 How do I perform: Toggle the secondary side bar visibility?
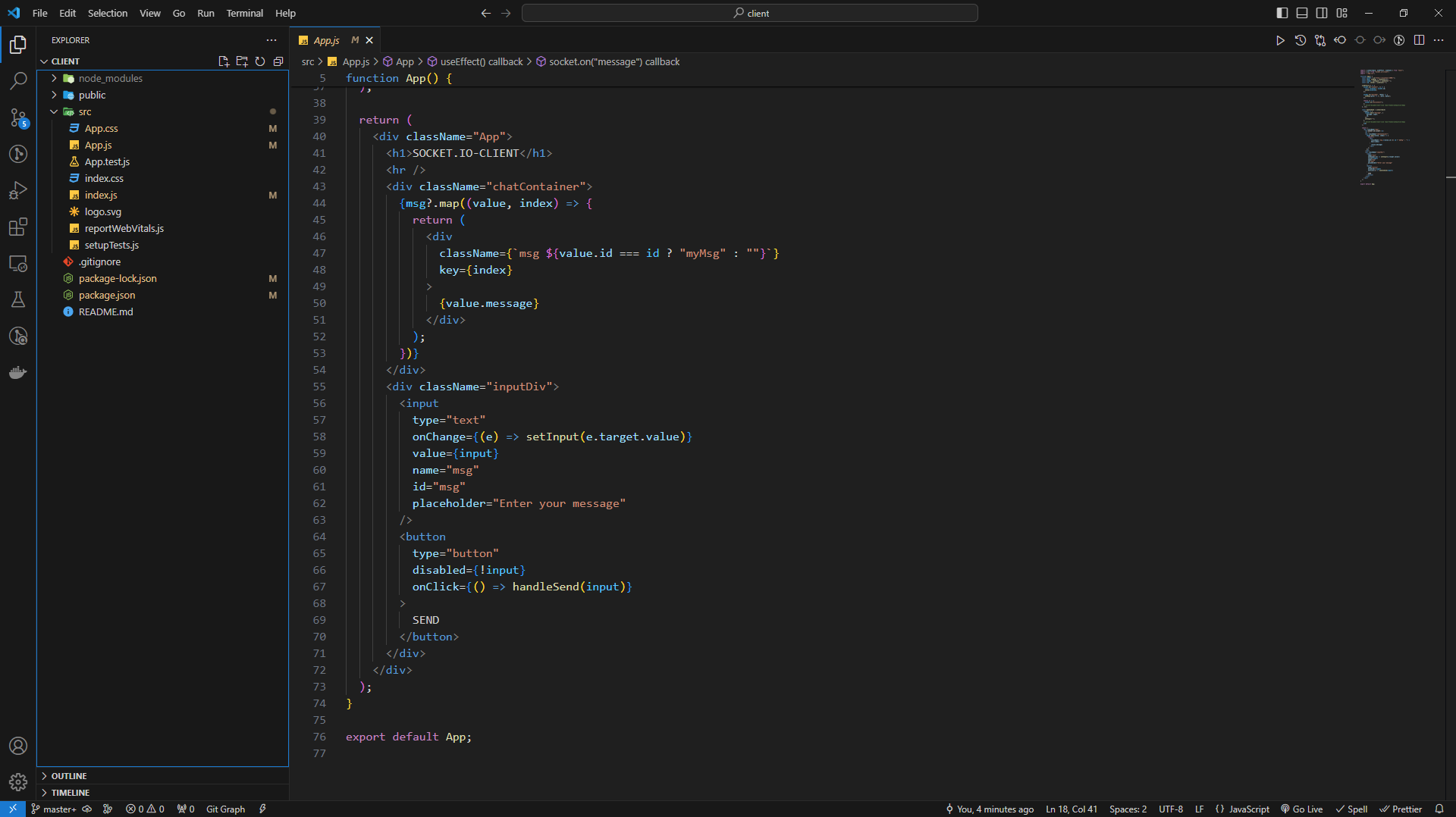pyautogui.click(x=1322, y=13)
